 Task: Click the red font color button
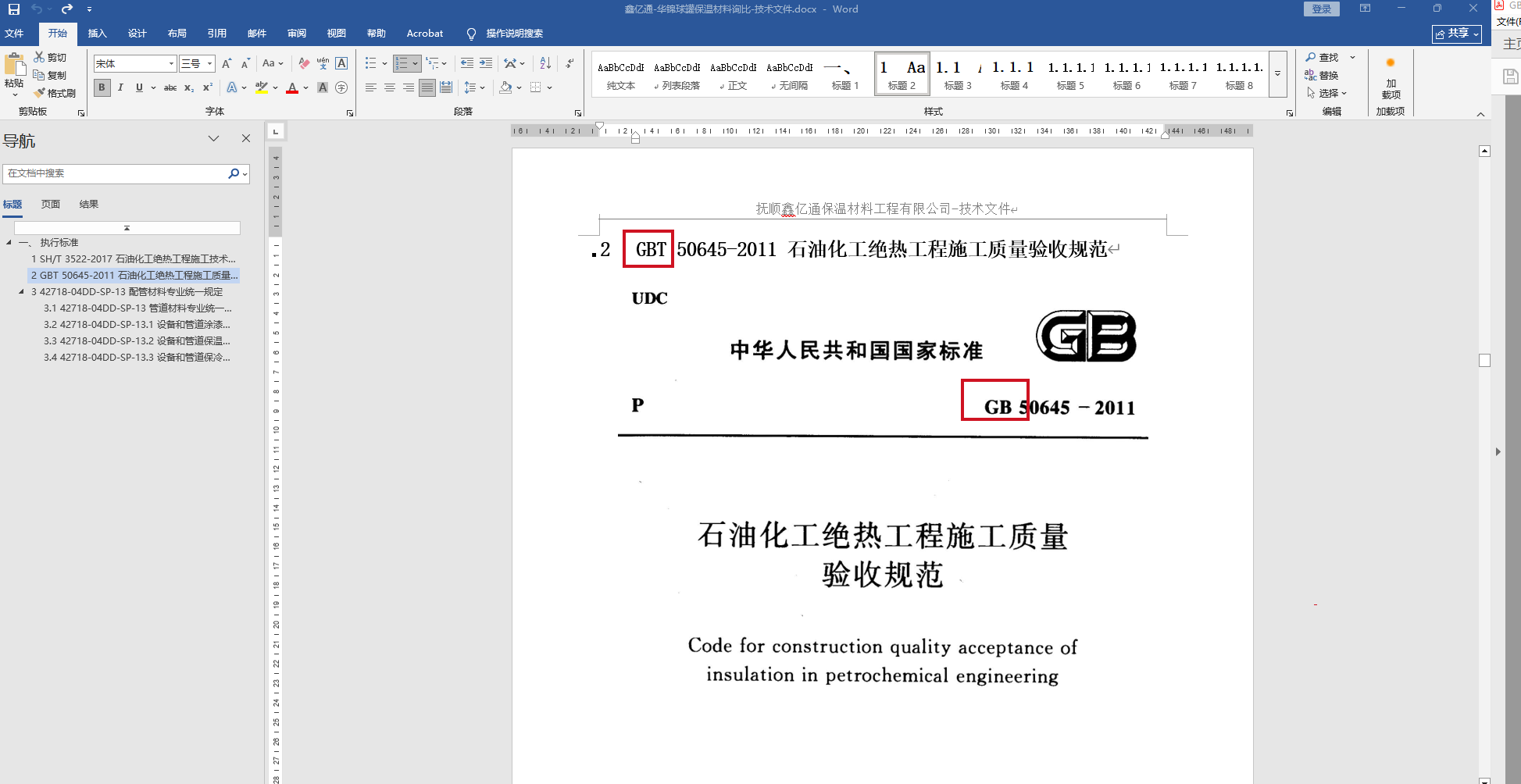click(x=292, y=87)
